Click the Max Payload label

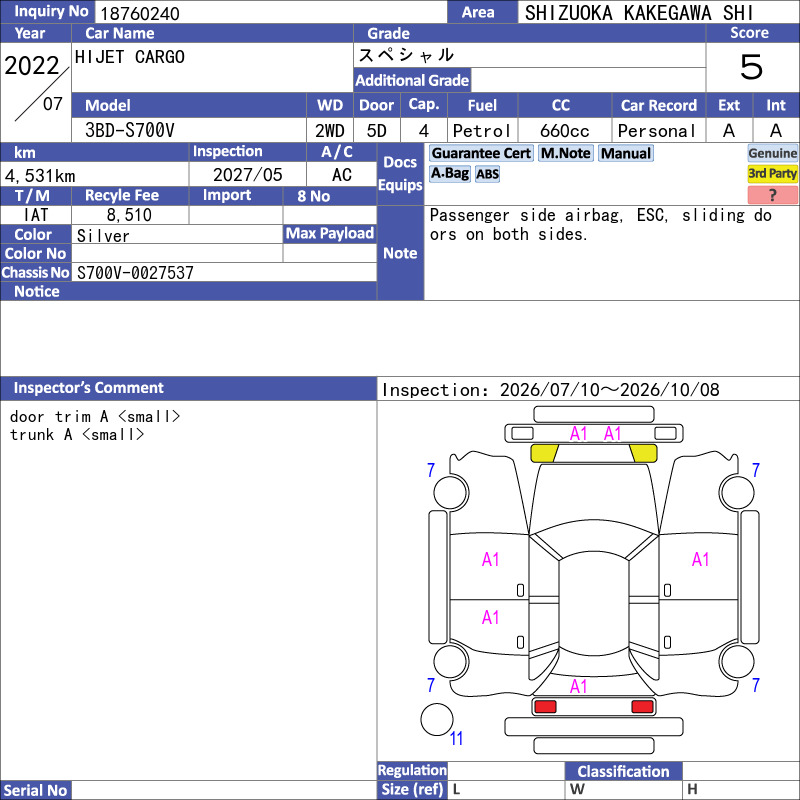[x=330, y=233]
